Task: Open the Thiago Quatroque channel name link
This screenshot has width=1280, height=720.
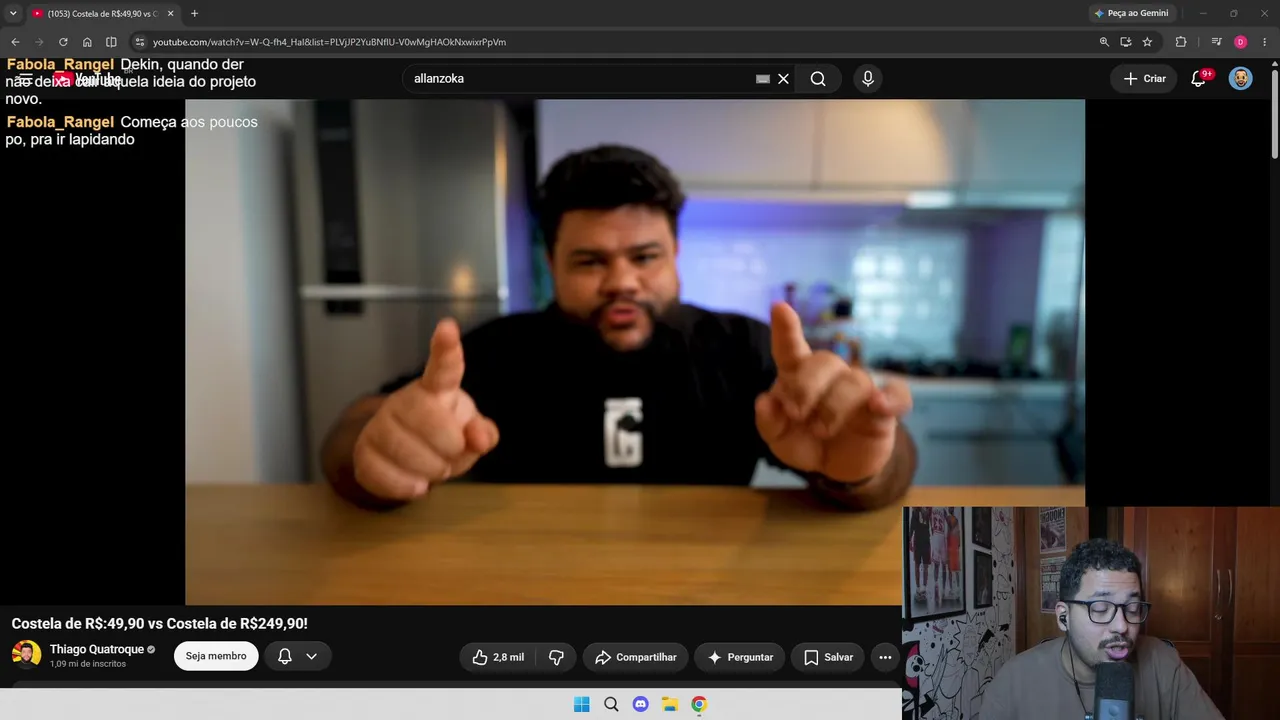Action: click(97, 649)
